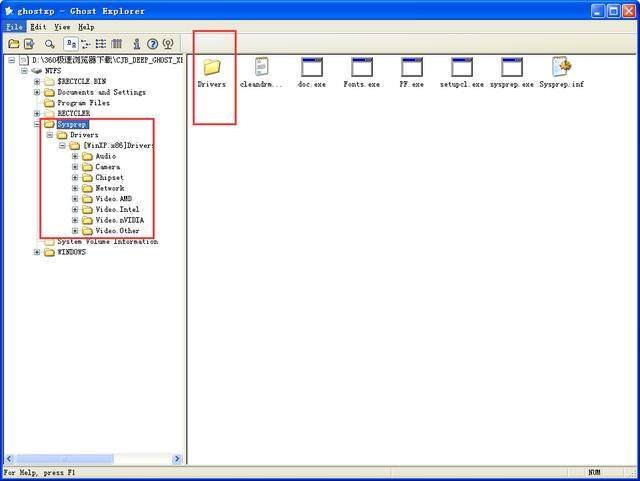The image size is (640, 481).
Task: Select the [WinXP.x86]Drivers tree folder
Action: pyautogui.click(x=118, y=145)
